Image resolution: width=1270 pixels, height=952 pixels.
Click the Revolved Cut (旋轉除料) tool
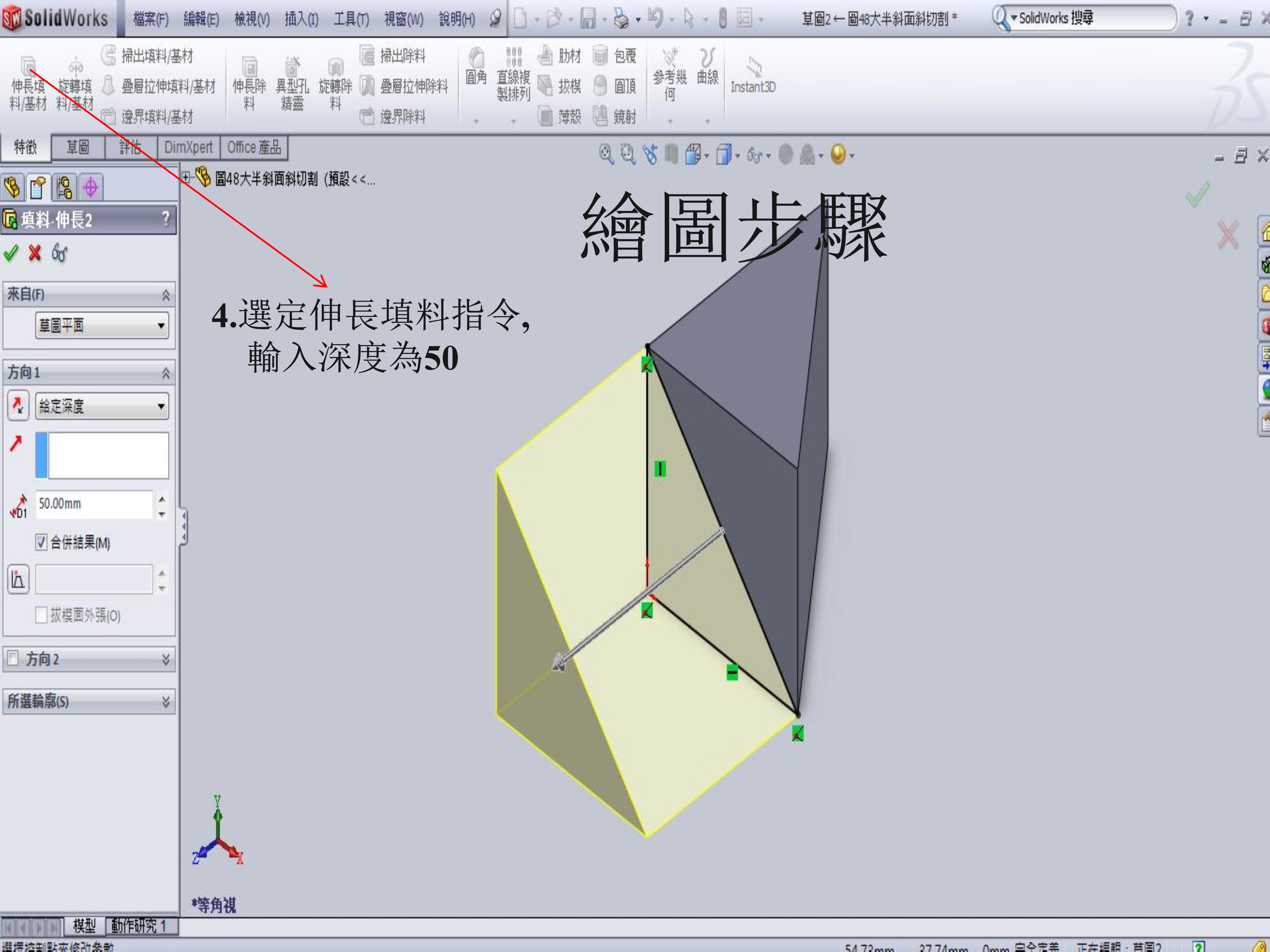click(x=335, y=84)
